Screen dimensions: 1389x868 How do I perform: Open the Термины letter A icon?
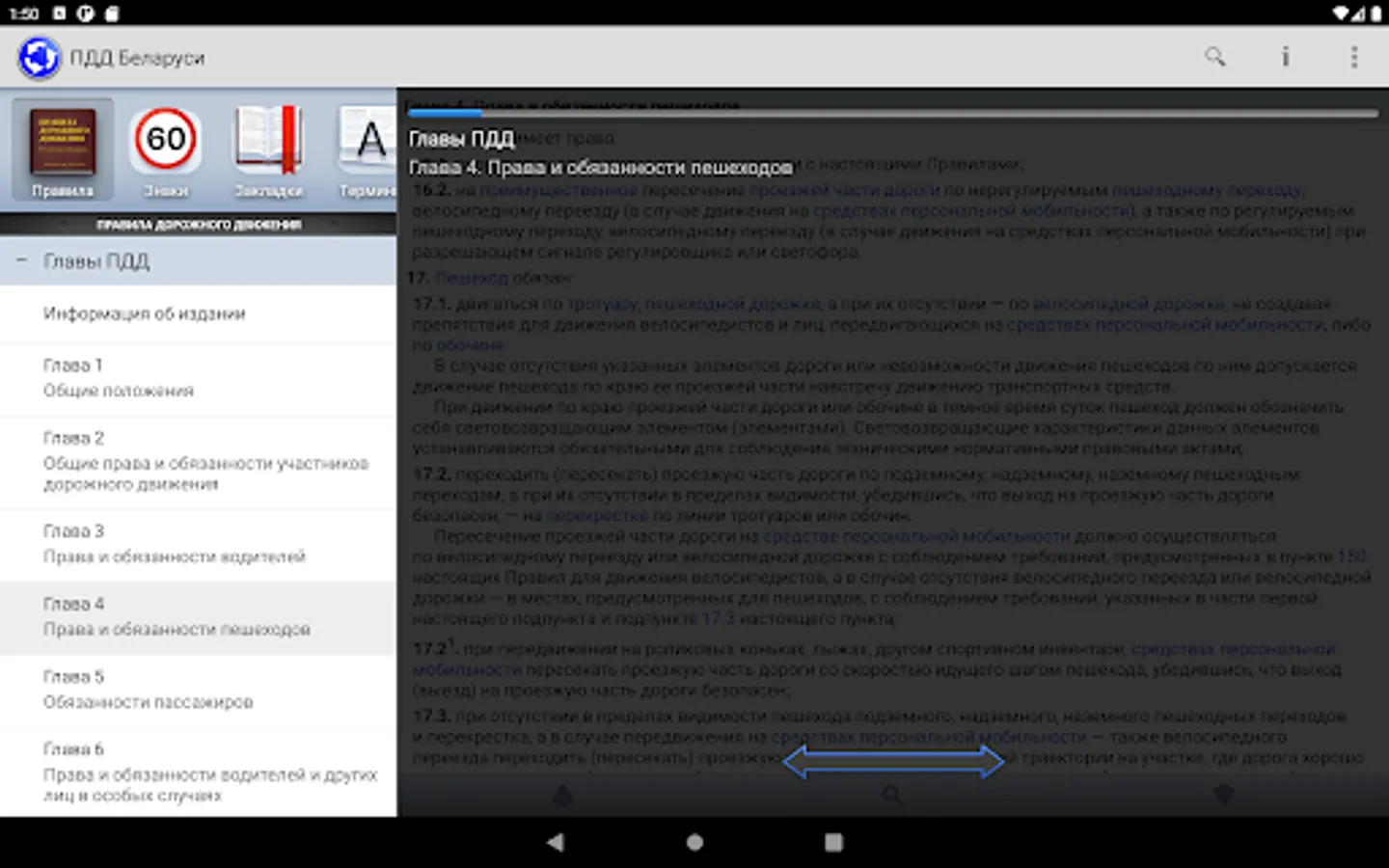tap(368, 149)
